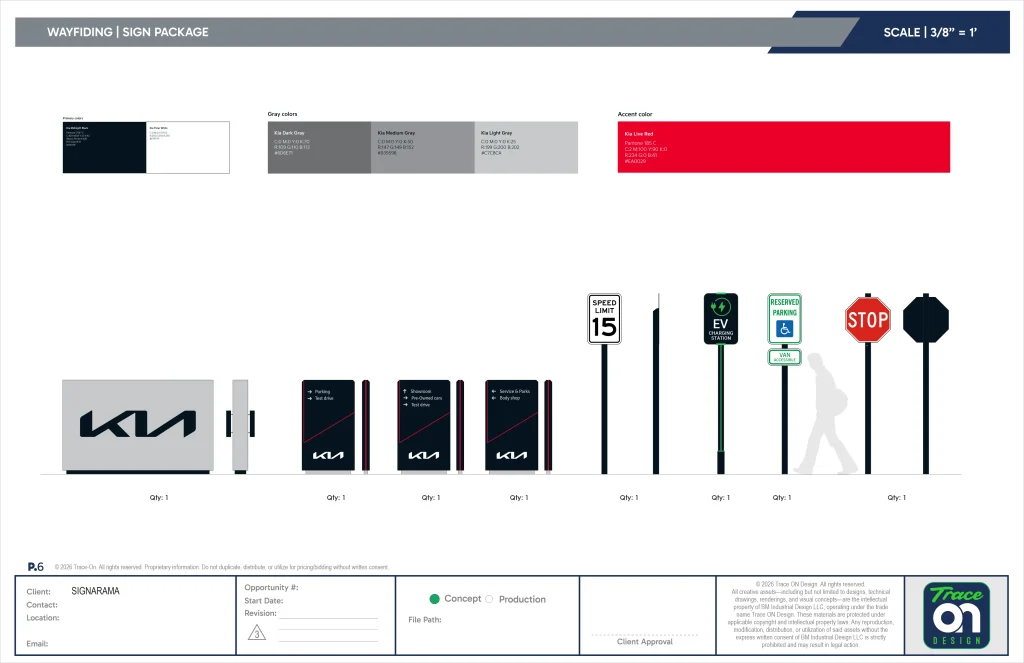Click the proprietary information notice beside P.6
This screenshot has height=663, width=1024.
(221, 567)
